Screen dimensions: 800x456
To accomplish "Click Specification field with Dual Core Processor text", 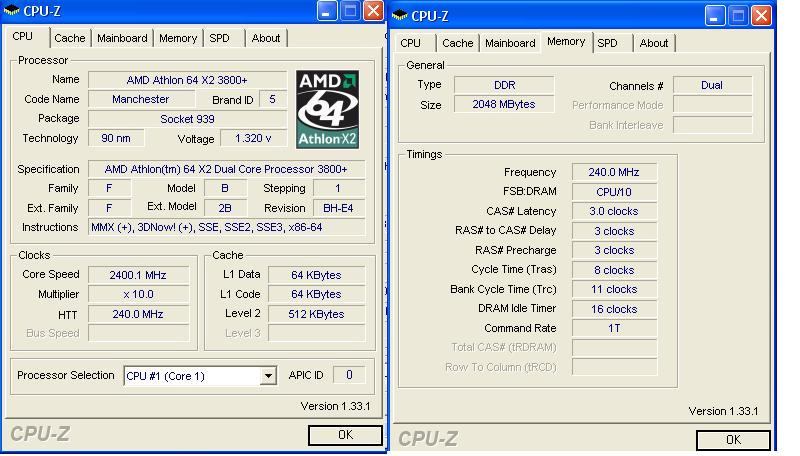I will click(x=227, y=169).
